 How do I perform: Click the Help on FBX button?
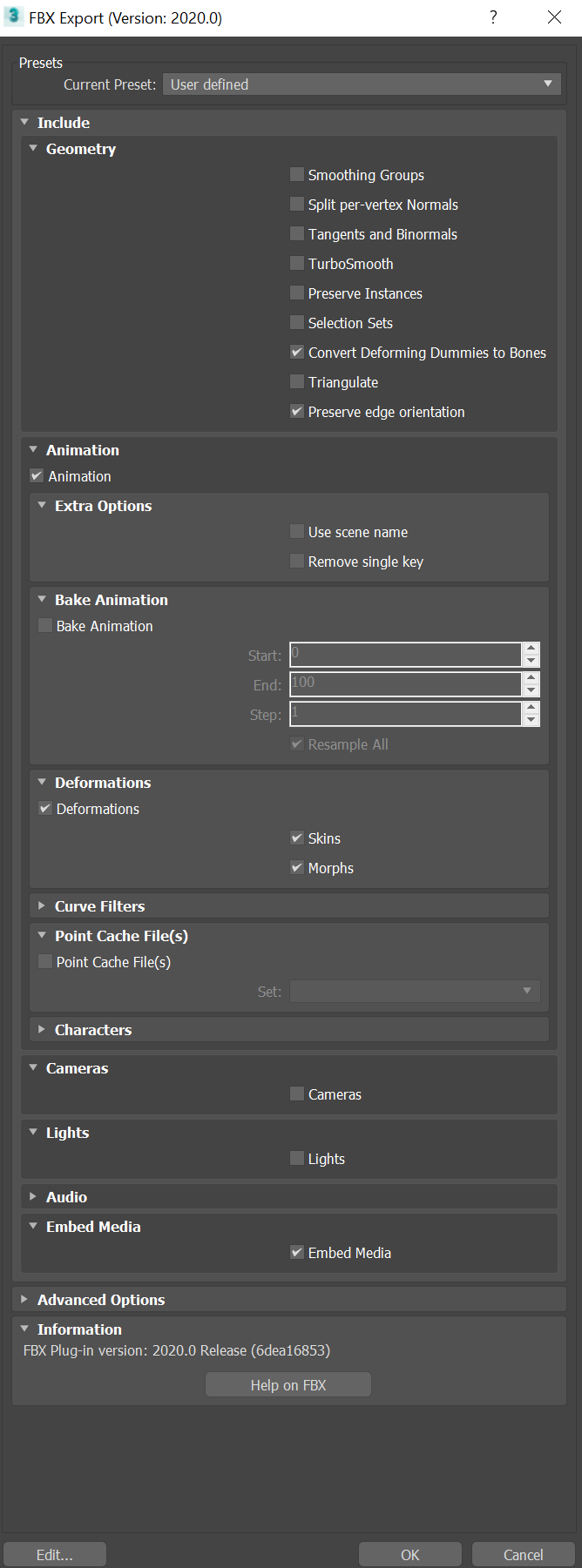click(288, 1385)
